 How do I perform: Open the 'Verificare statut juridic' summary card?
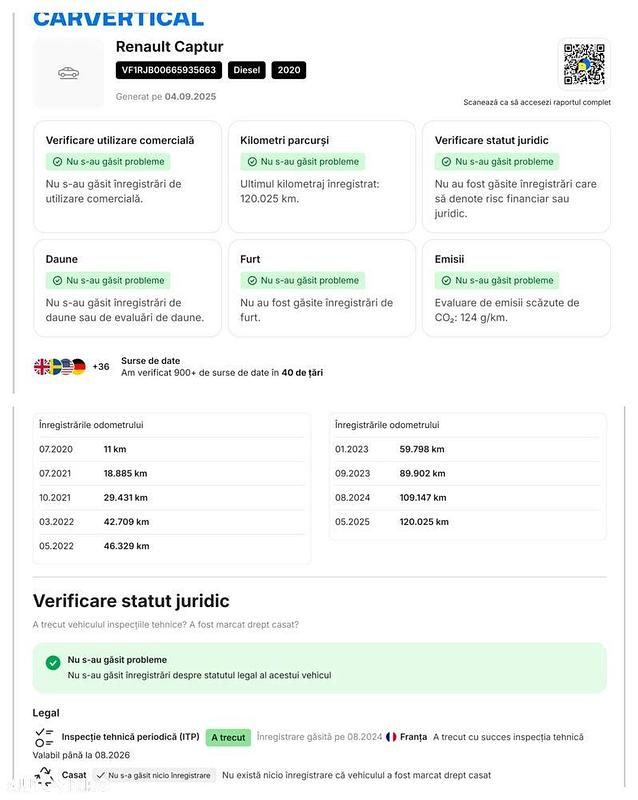point(516,176)
